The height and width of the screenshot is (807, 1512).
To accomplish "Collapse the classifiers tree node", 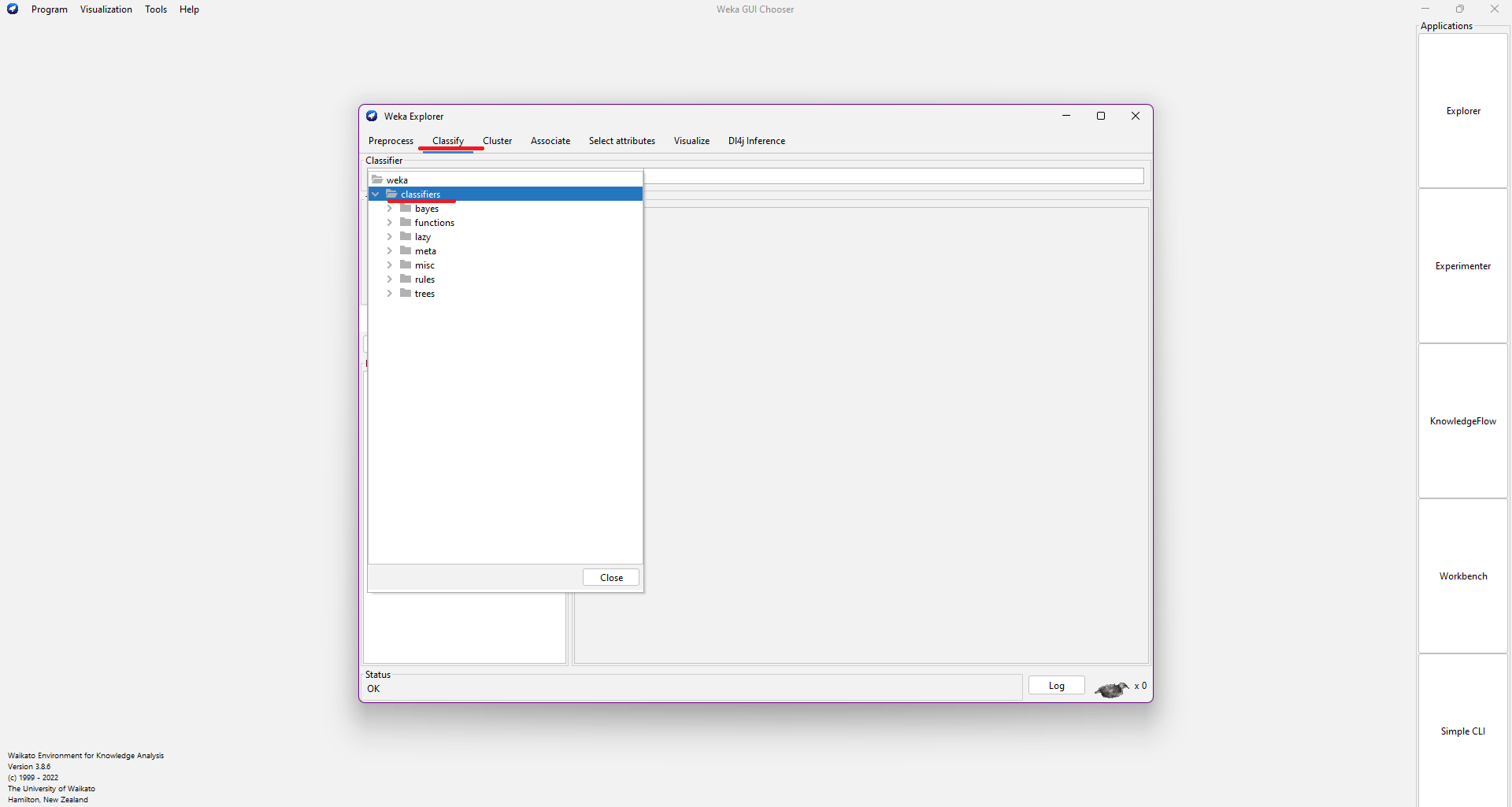I will [376, 194].
